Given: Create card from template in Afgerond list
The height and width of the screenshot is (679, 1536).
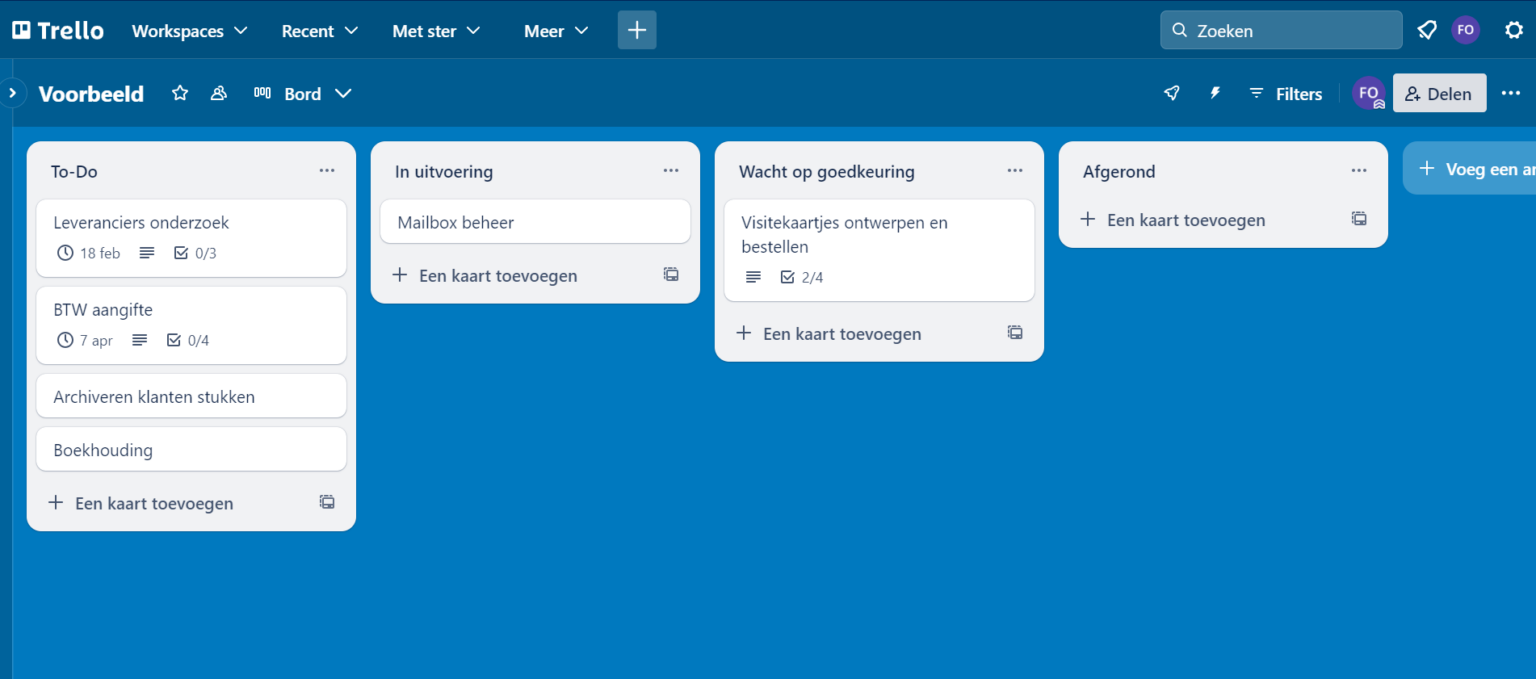Looking at the screenshot, I should pos(1359,219).
